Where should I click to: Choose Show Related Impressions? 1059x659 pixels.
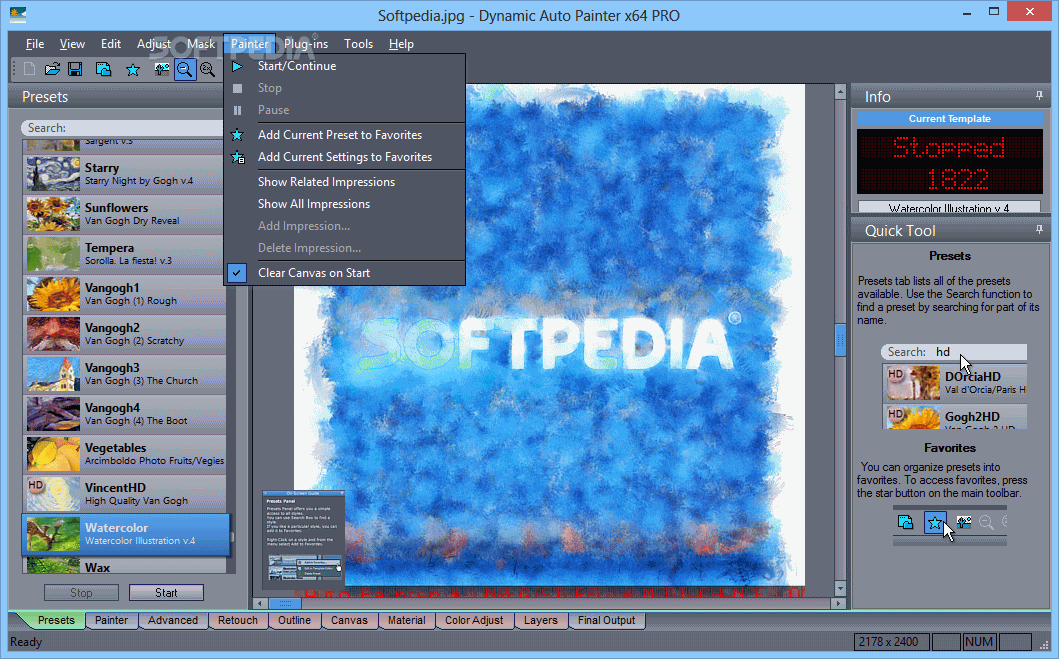pos(344,182)
